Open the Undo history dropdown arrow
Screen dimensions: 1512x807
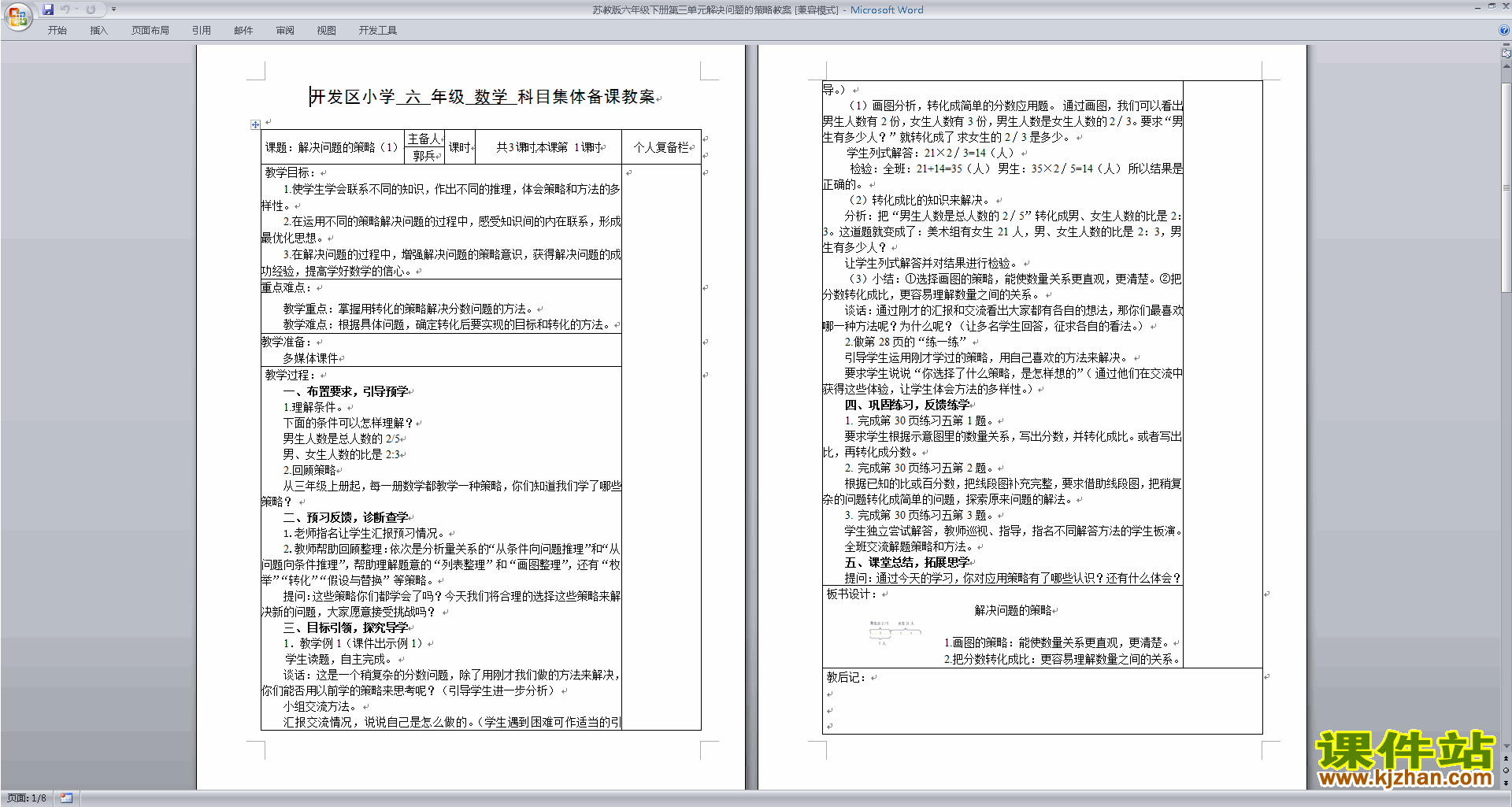click(x=76, y=9)
